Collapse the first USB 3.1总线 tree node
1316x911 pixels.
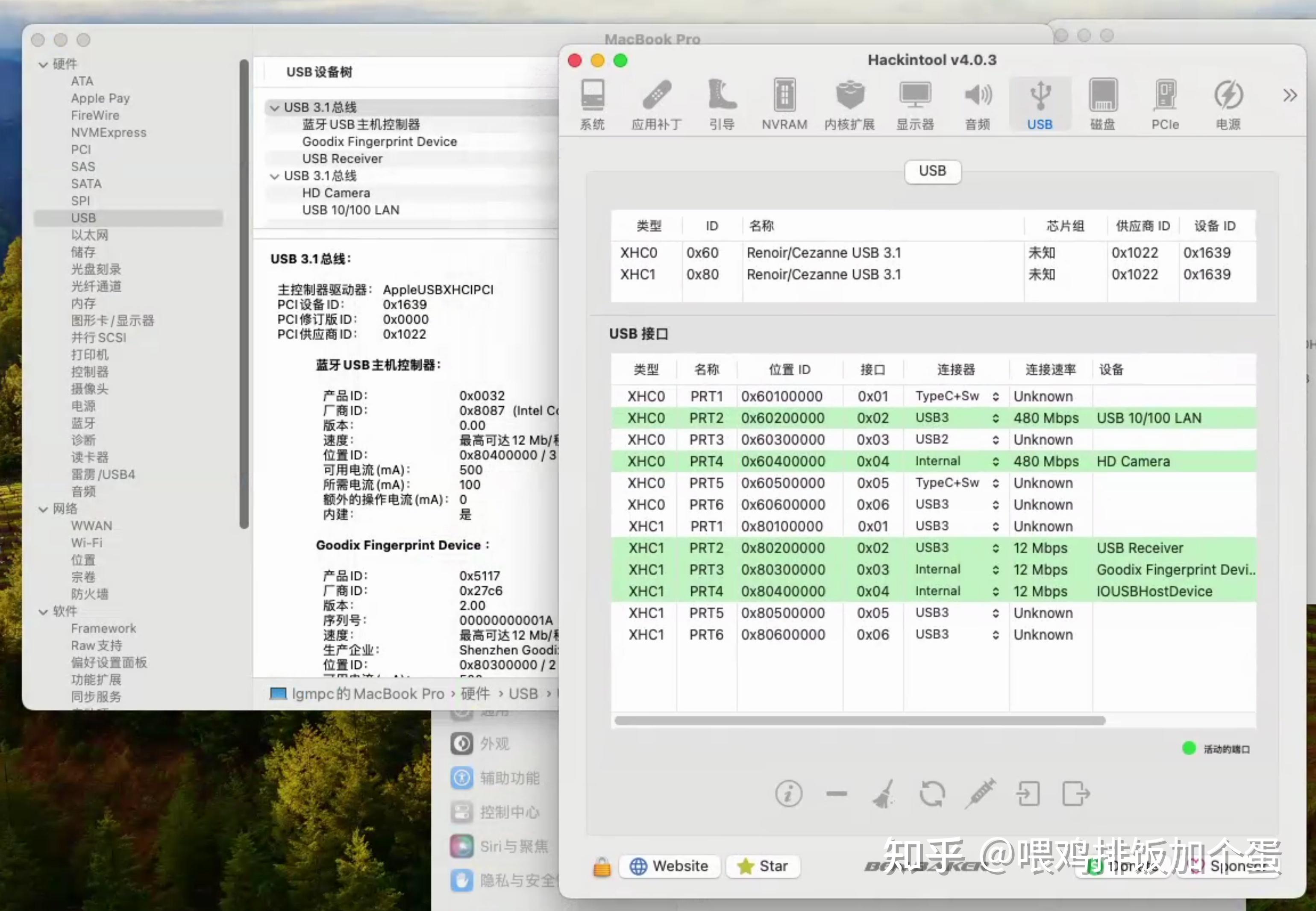pyautogui.click(x=274, y=107)
